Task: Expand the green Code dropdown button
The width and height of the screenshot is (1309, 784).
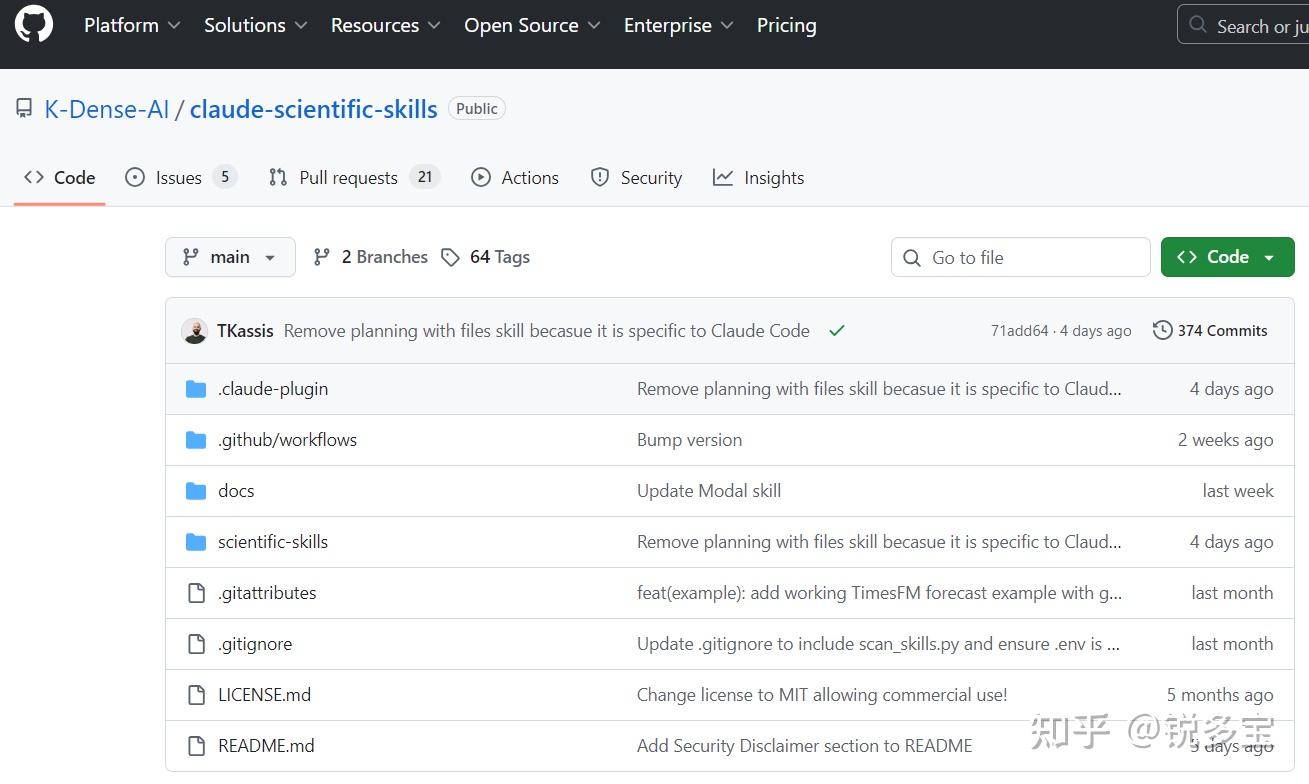Action: pyautogui.click(x=1227, y=257)
